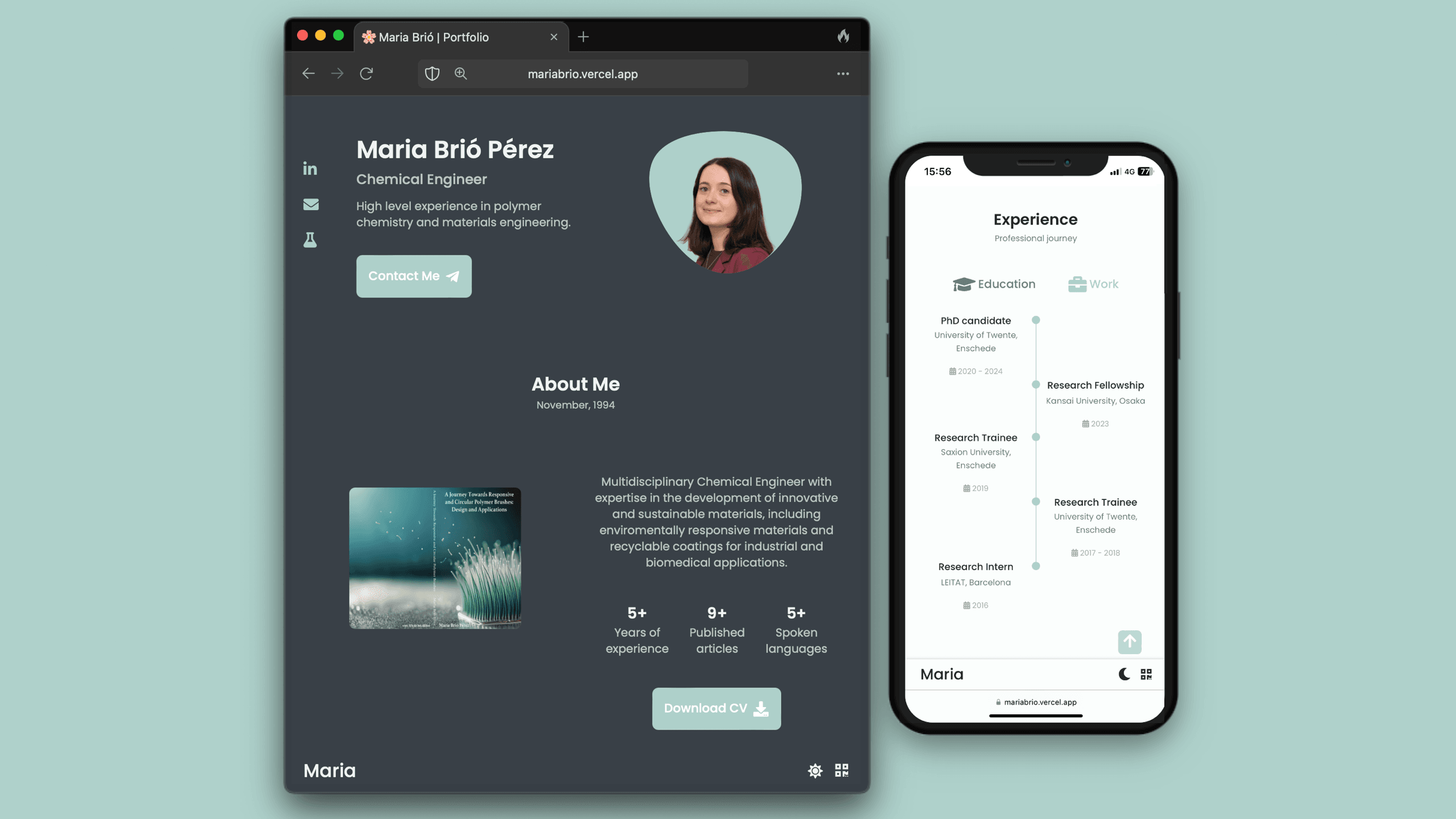Click the Contact Me button

click(x=413, y=275)
